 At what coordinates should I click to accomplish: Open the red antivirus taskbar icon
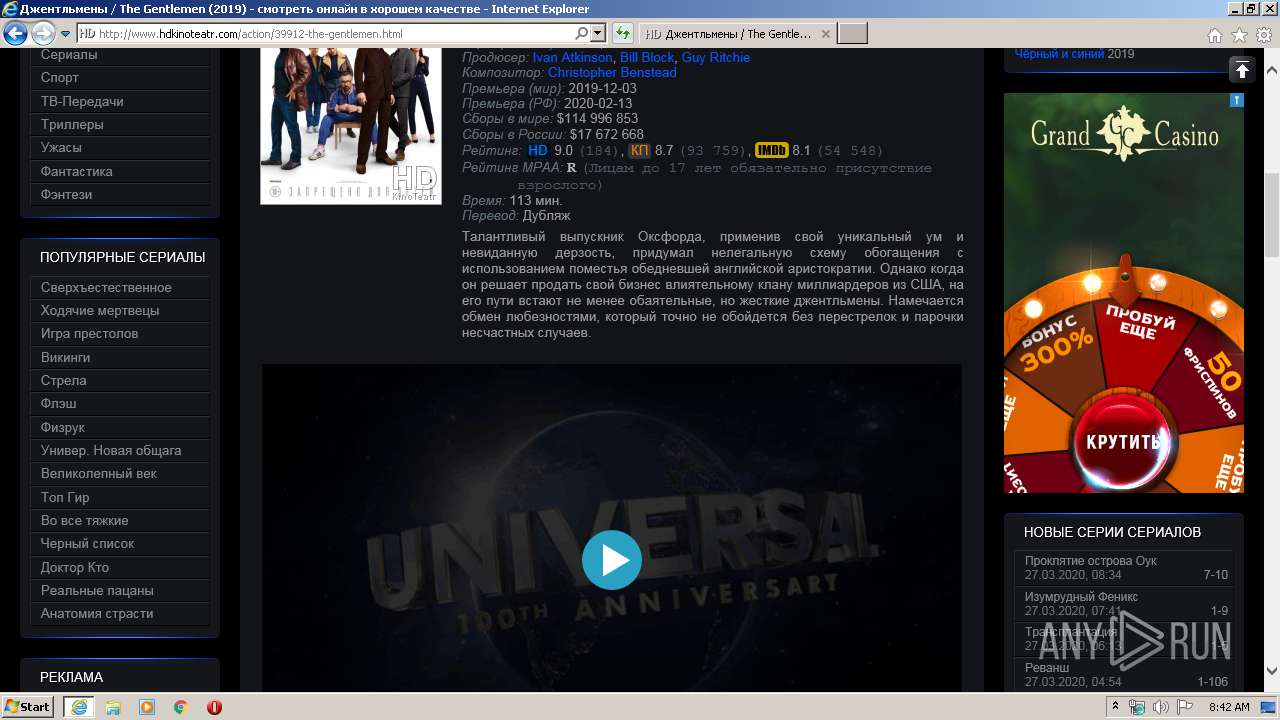point(214,707)
